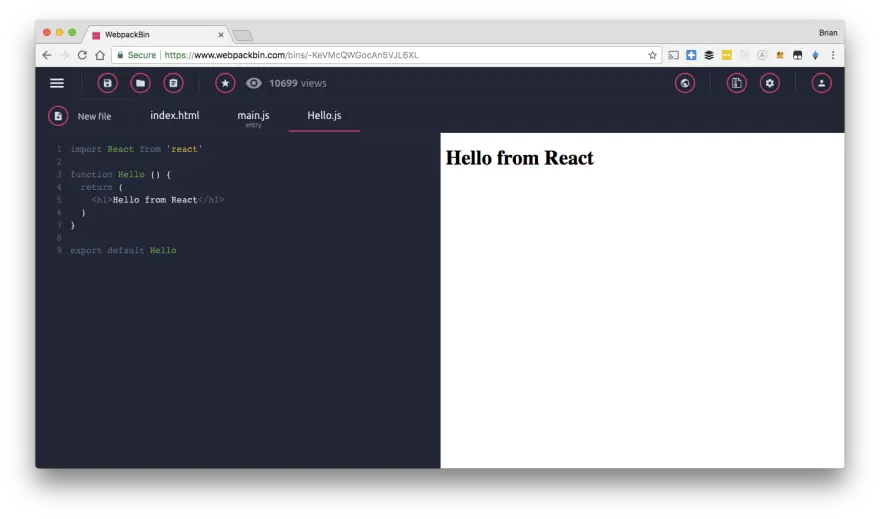The height and width of the screenshot is (519, 880).
Task: Go to browser home page
Action: 100,55
